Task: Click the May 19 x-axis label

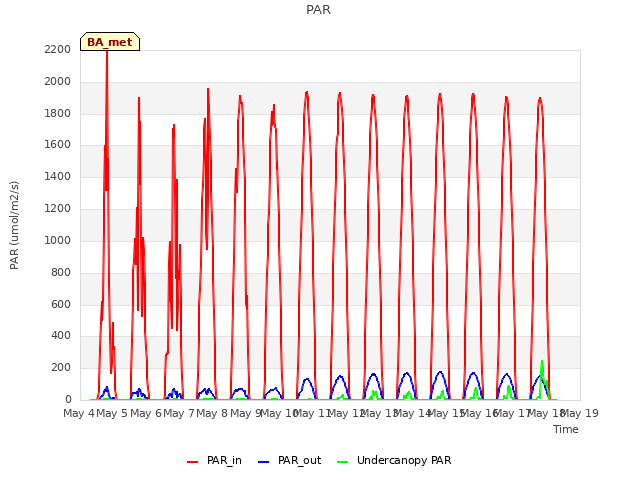Action: (580, 413)
